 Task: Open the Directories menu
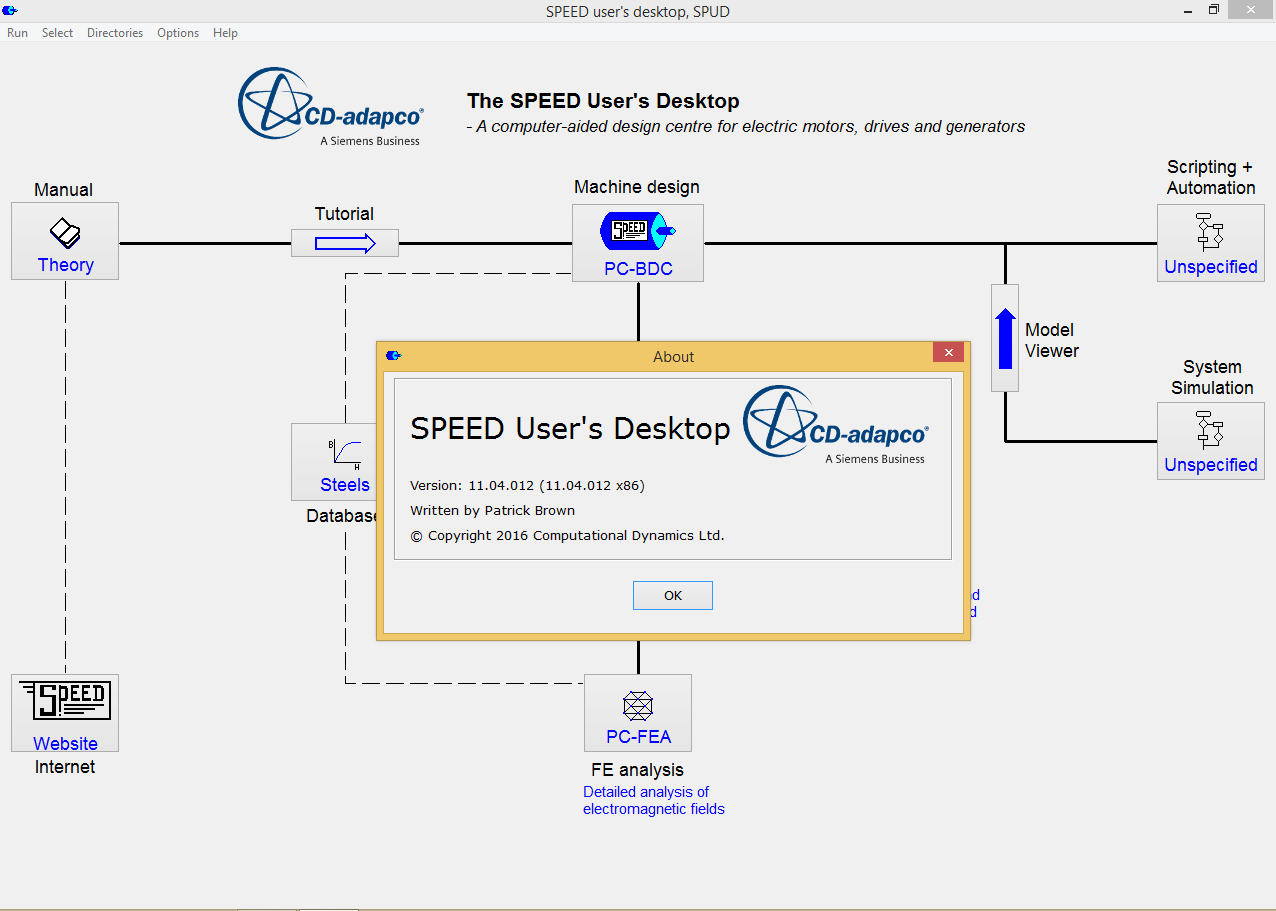pyautogui.click(x=115, y=33)
